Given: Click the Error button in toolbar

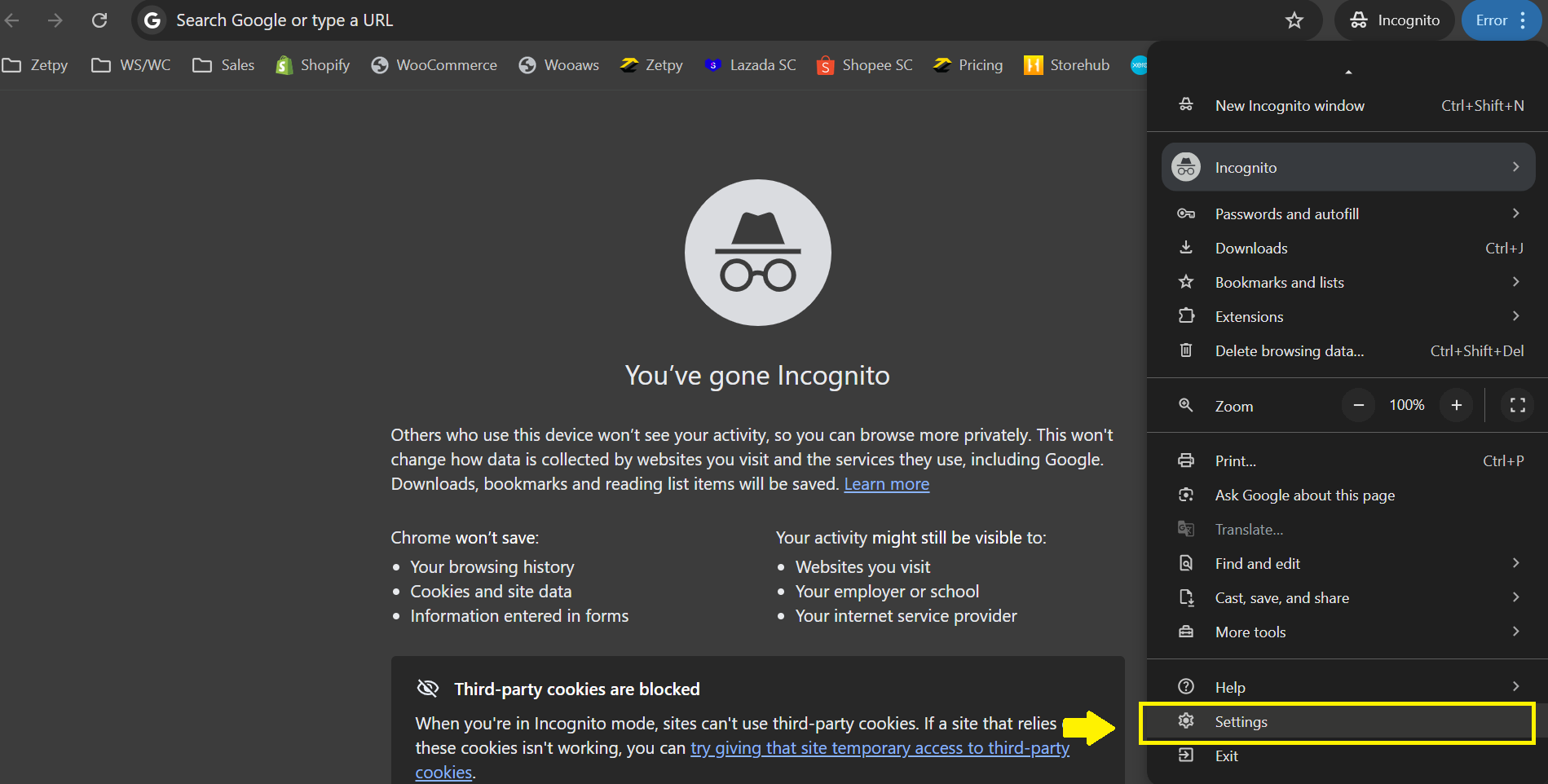Looking at the screenshot, I should click(1491, 20).
